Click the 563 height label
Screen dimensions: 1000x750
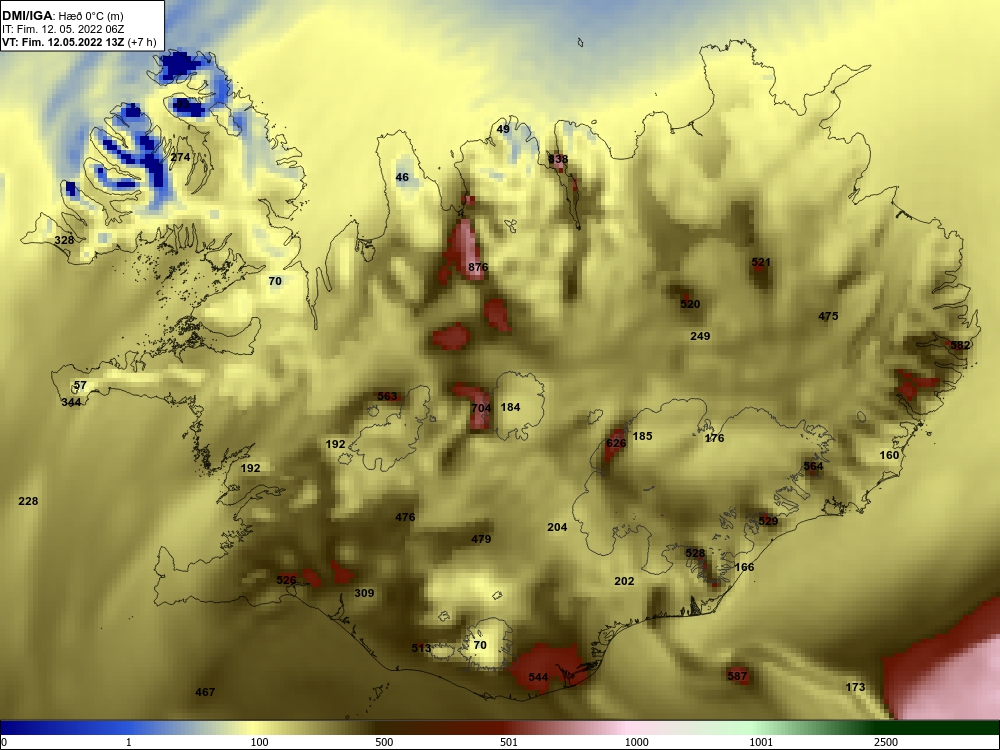[x=387, y=396]
